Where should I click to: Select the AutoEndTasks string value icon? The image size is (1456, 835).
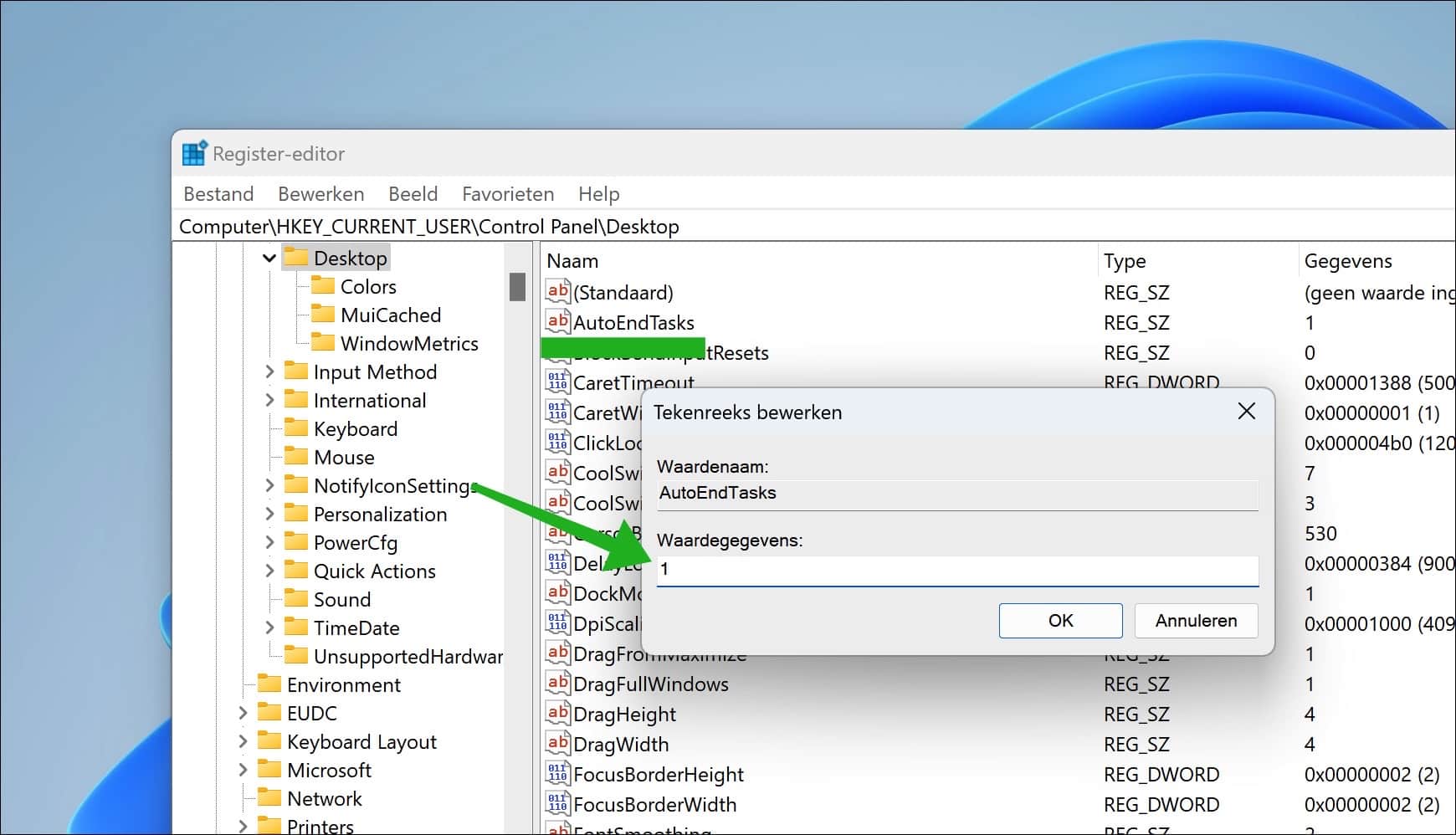(557, 322)
